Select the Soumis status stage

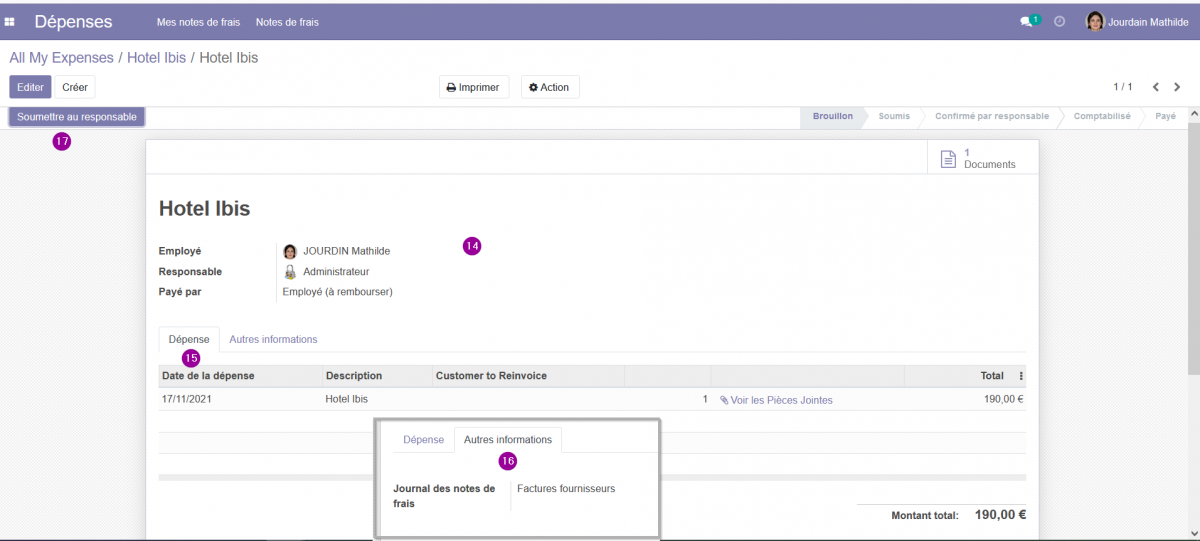click(x=894, y=116)
